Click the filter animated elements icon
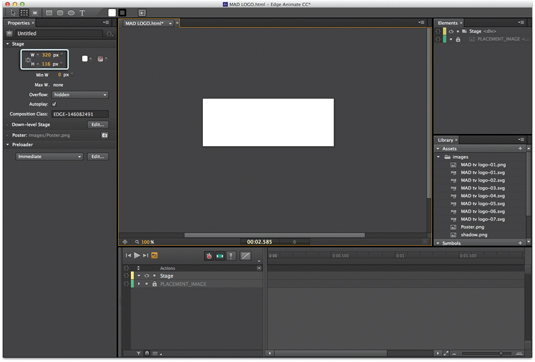 coord(139,353)
